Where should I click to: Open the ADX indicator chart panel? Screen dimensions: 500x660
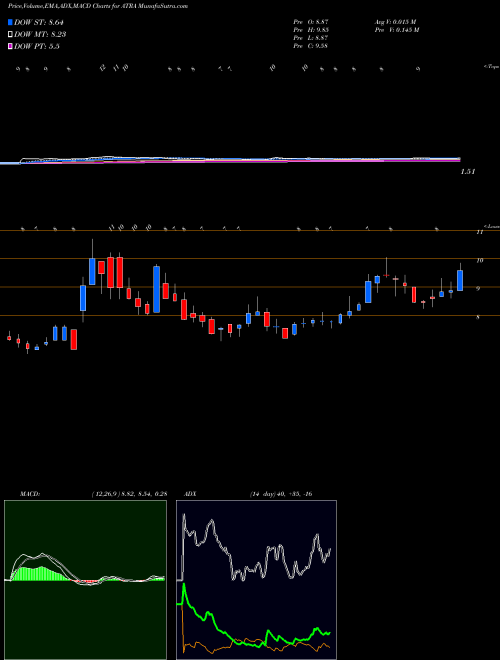pos(257,580)
